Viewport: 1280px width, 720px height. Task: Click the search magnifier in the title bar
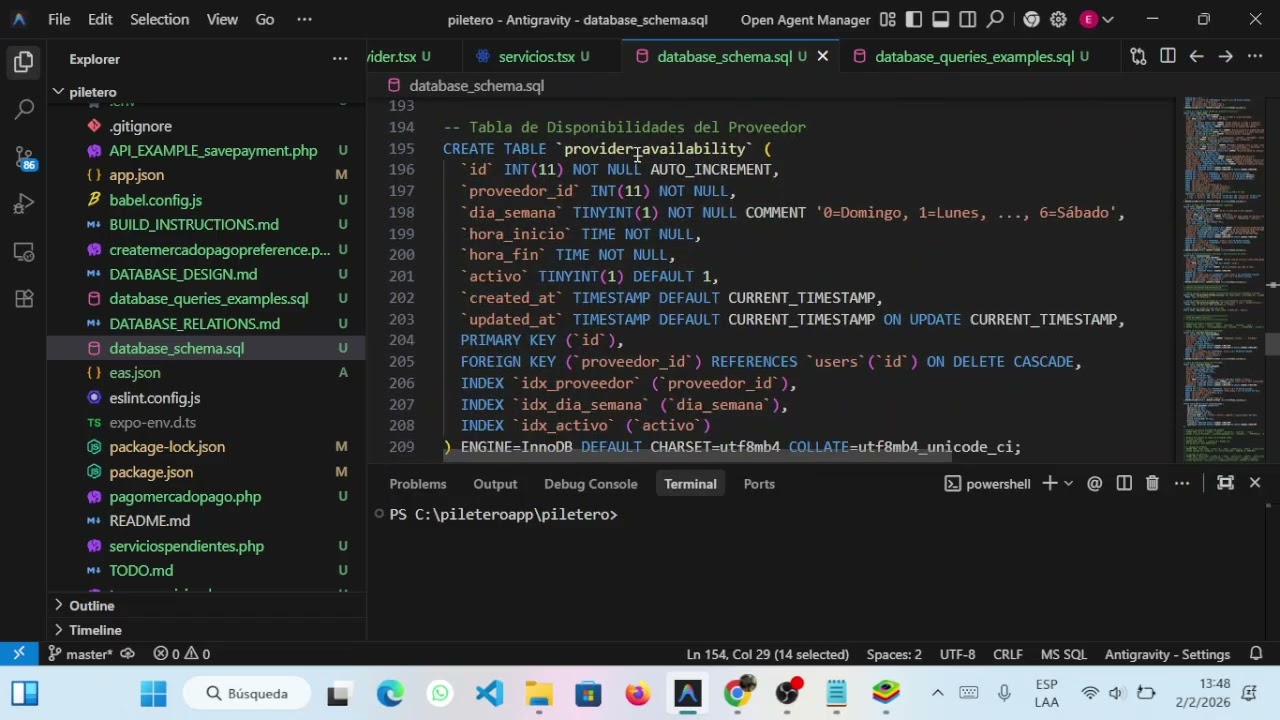coord(995,19)
